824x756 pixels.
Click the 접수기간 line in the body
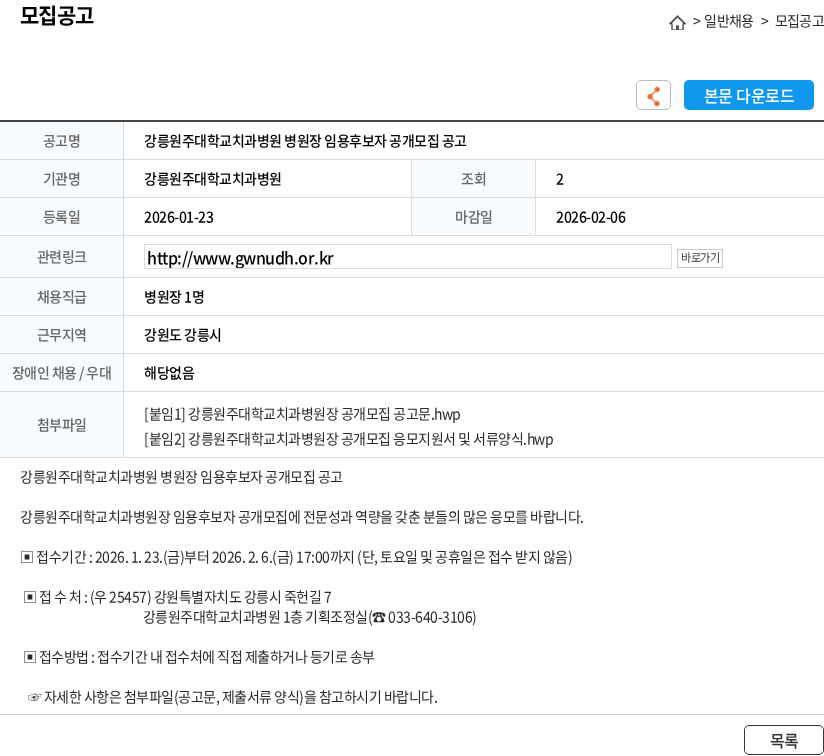(296, 557)
